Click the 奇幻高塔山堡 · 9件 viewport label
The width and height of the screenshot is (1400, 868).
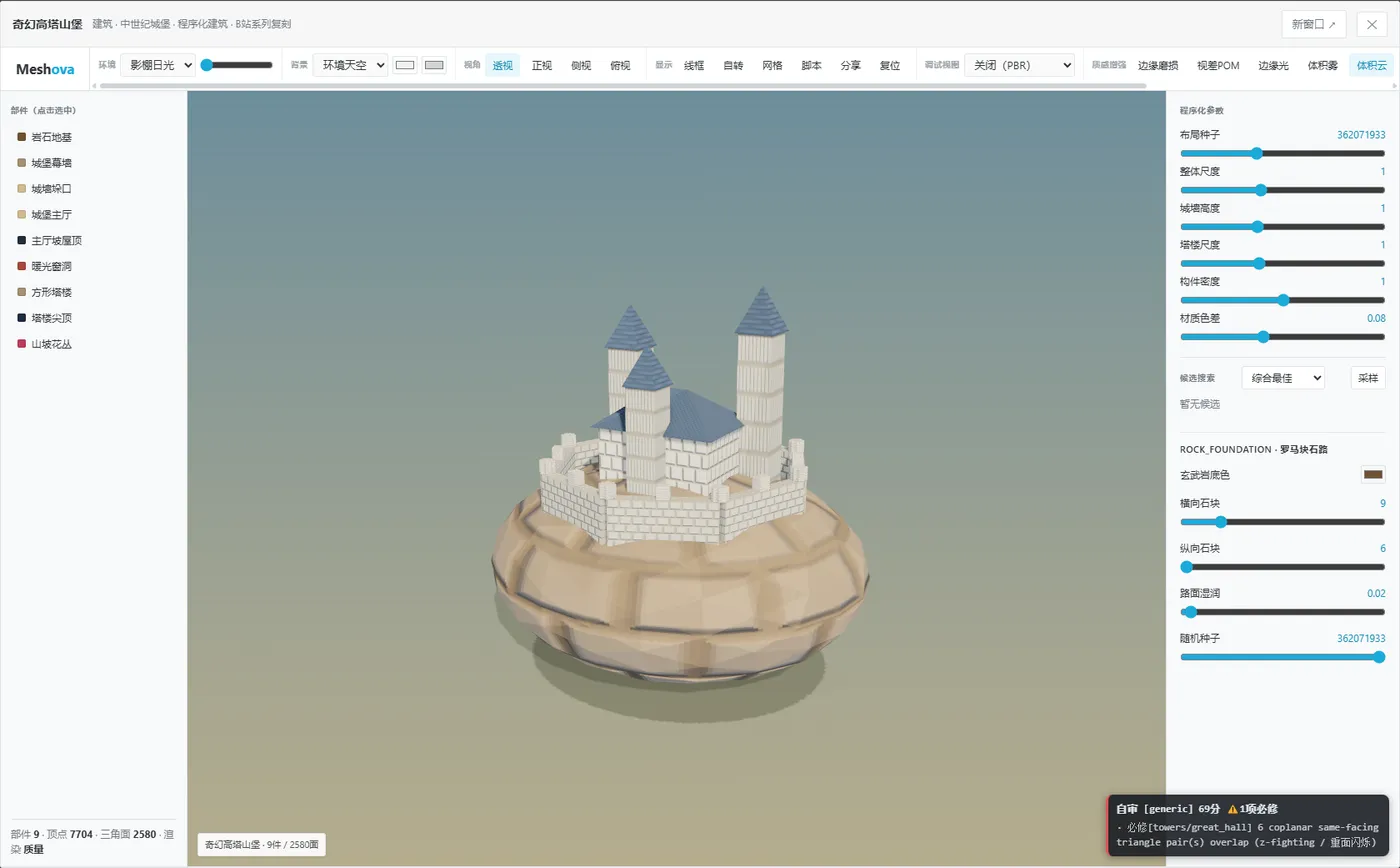(261, 845)
